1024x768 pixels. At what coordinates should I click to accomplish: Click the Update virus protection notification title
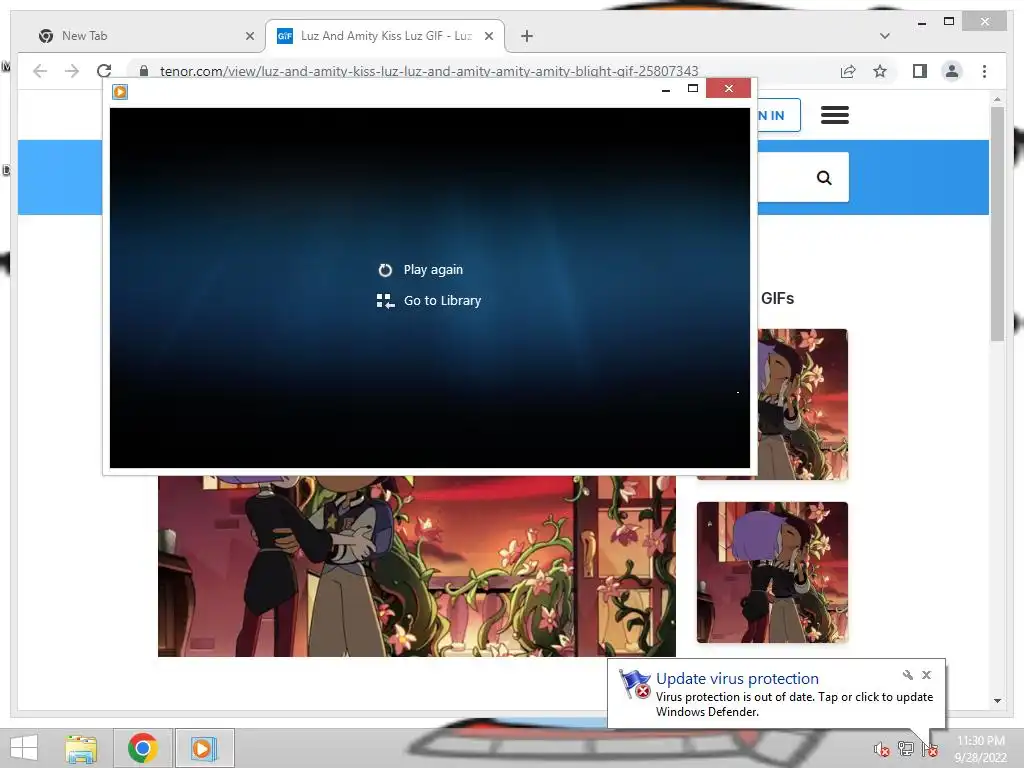point(737,679)
